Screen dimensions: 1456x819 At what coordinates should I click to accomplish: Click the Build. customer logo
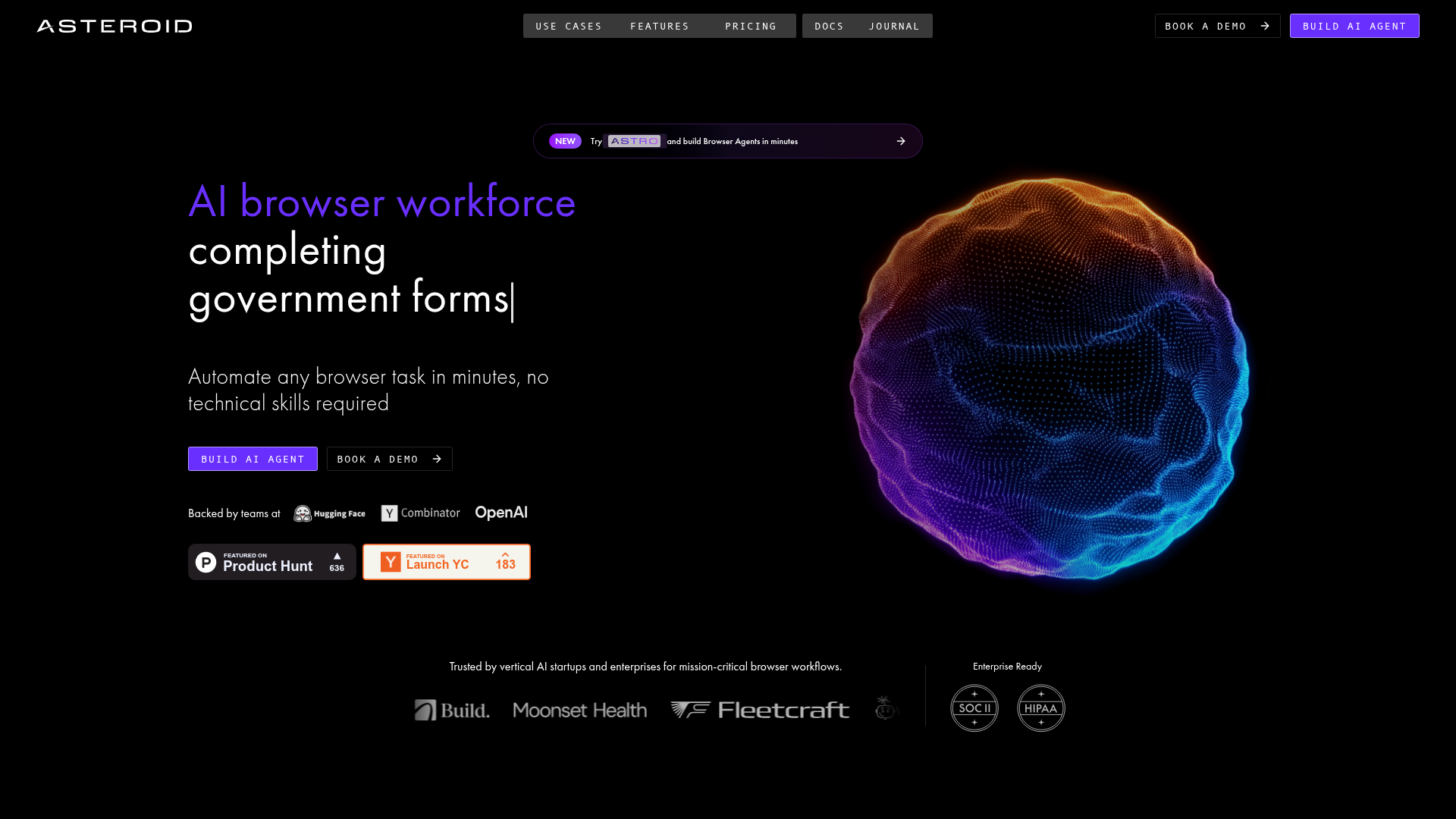(x=452, y=711)
